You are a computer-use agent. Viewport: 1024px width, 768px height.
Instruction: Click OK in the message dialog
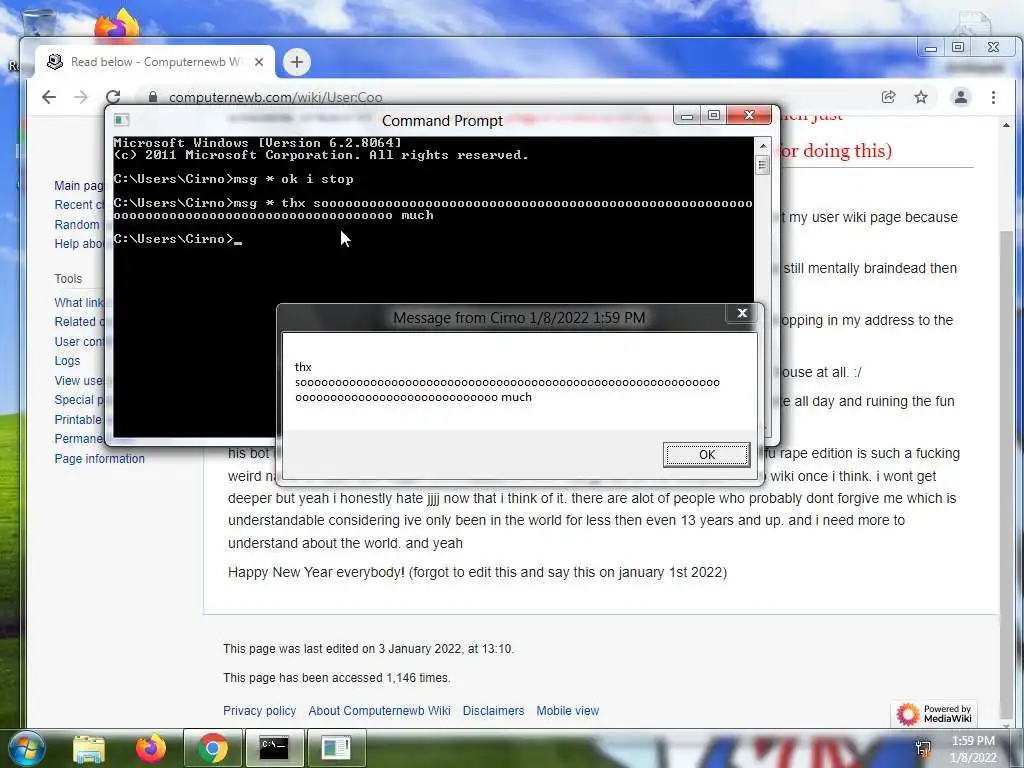[706, 455]
